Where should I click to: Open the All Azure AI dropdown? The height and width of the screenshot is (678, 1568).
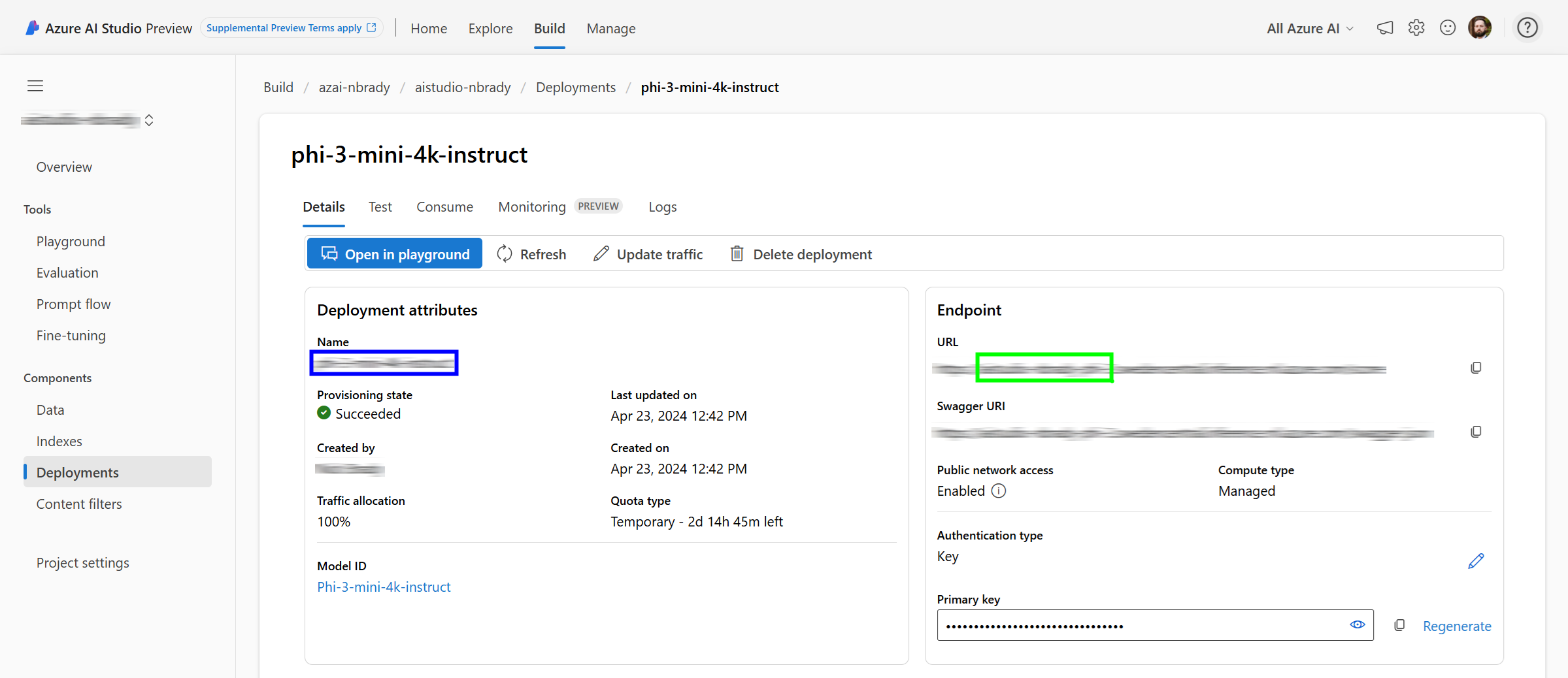[1310, 28]
